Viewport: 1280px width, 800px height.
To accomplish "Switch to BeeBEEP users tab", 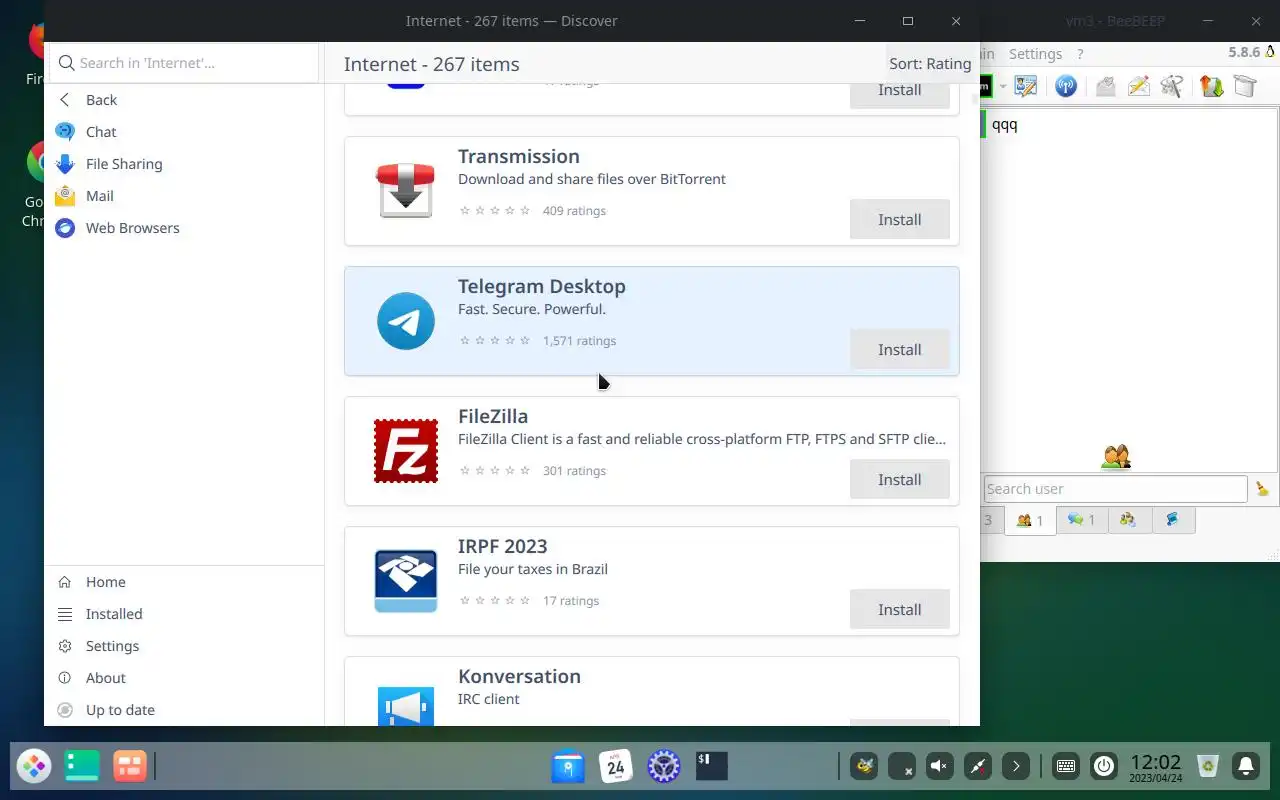I will tap(1030, 520).
